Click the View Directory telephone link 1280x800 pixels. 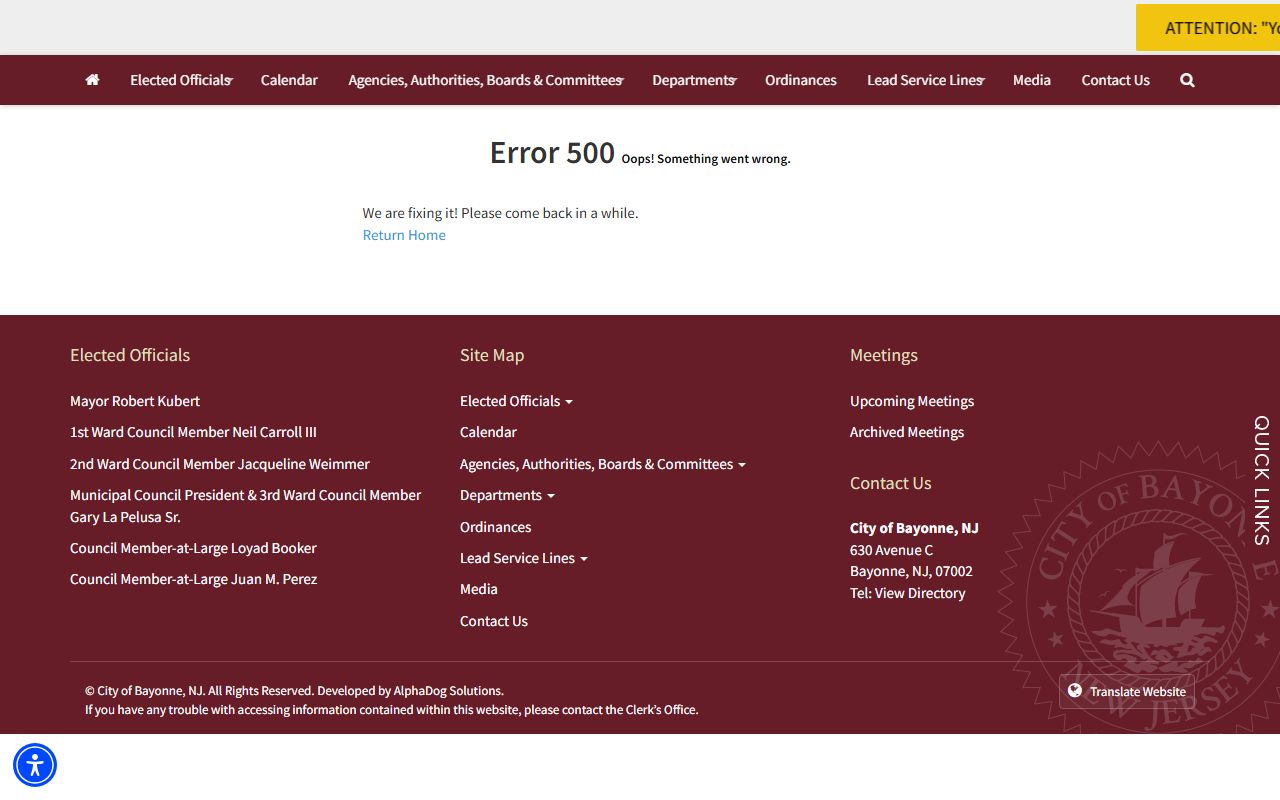coord(920,593)
